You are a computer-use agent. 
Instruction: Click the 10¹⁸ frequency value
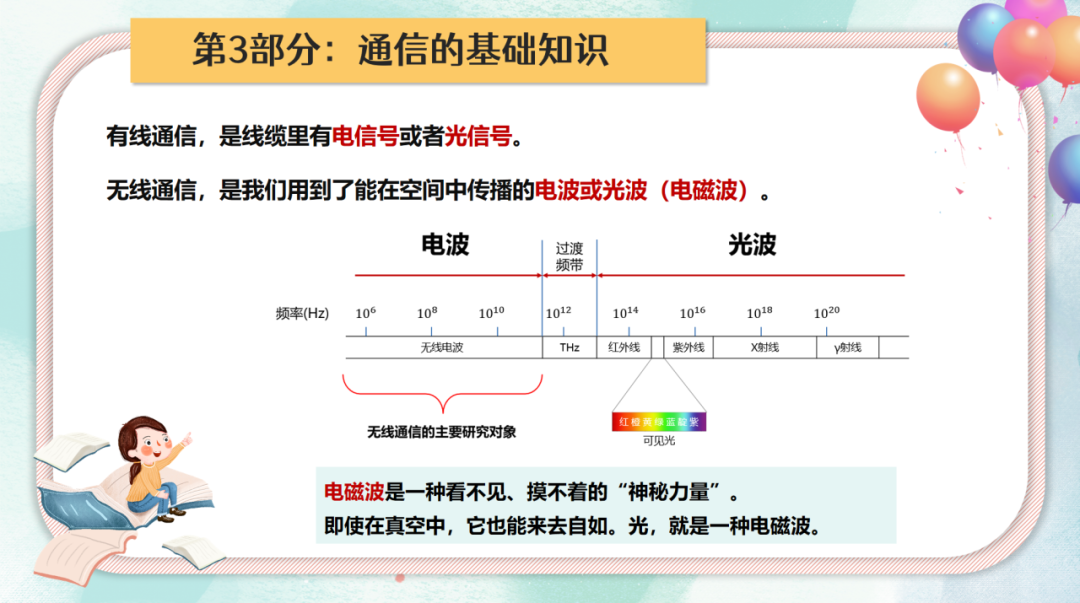tap(760, 313)
